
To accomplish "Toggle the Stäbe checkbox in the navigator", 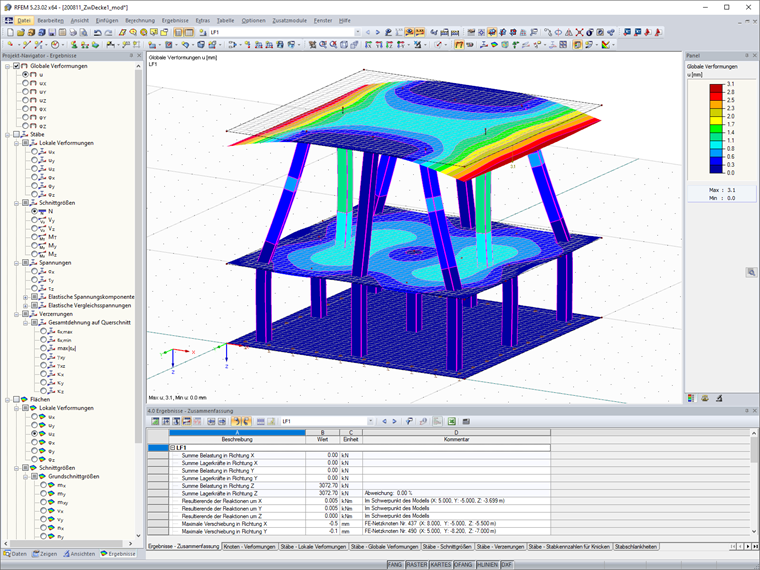I will 16,134.
